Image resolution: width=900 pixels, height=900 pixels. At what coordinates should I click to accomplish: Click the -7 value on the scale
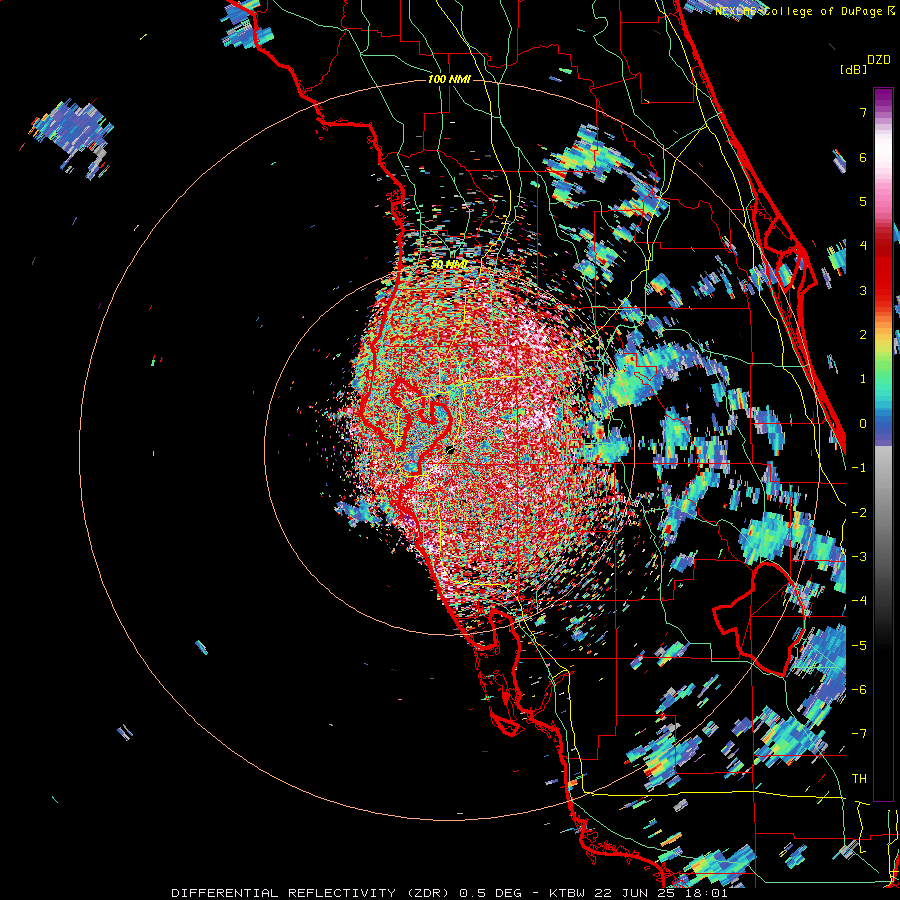click(859, 734)
